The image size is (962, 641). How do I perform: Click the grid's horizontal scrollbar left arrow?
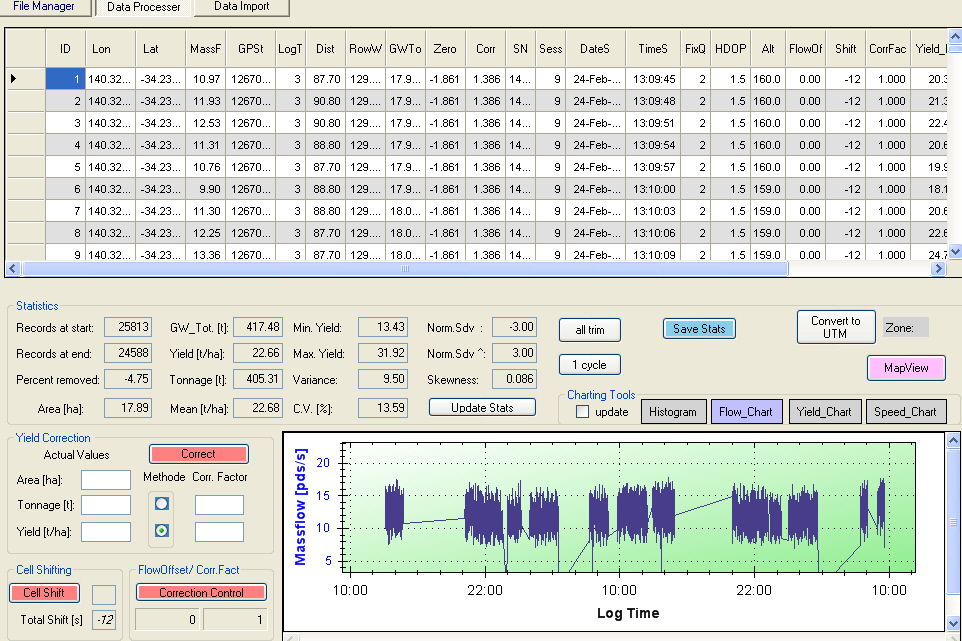point(13,269)
